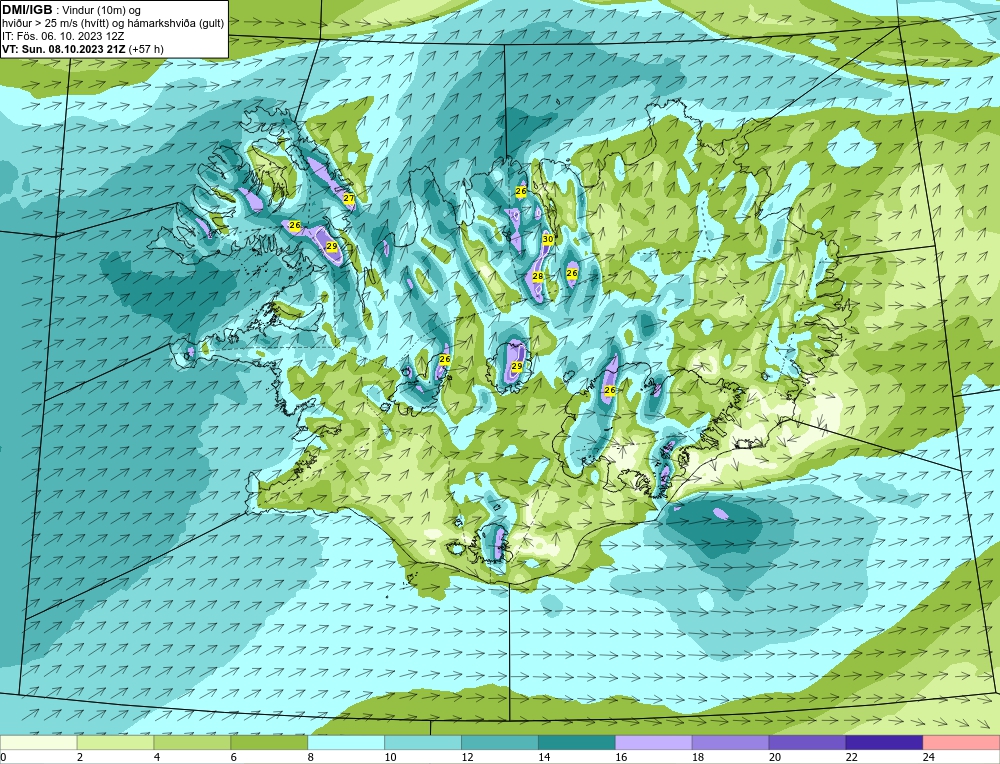Click the legend scale number 2
The image size is (1000, 764).
coord(80,758)
